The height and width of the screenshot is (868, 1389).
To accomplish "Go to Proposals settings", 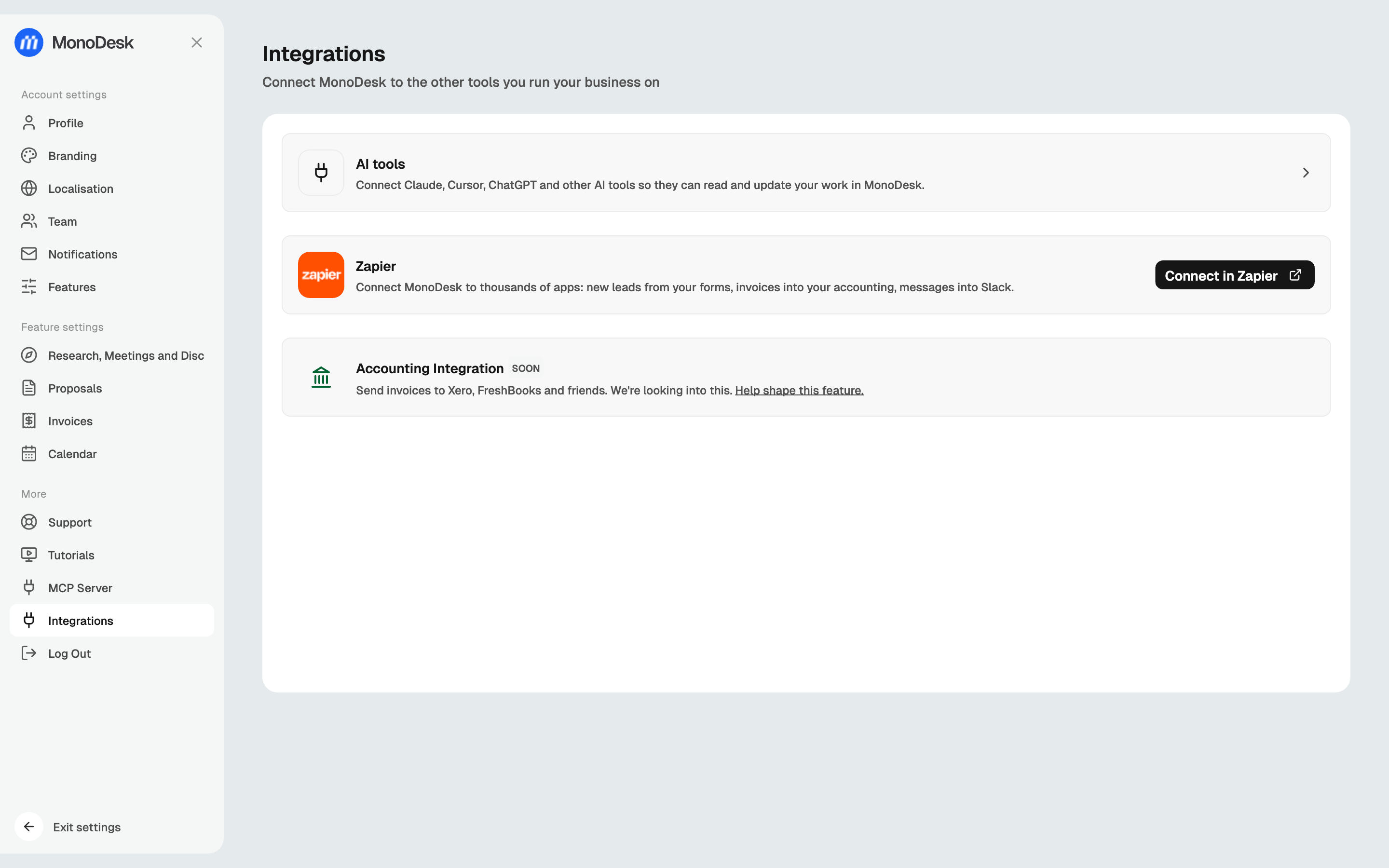I will tap(112, 388).
